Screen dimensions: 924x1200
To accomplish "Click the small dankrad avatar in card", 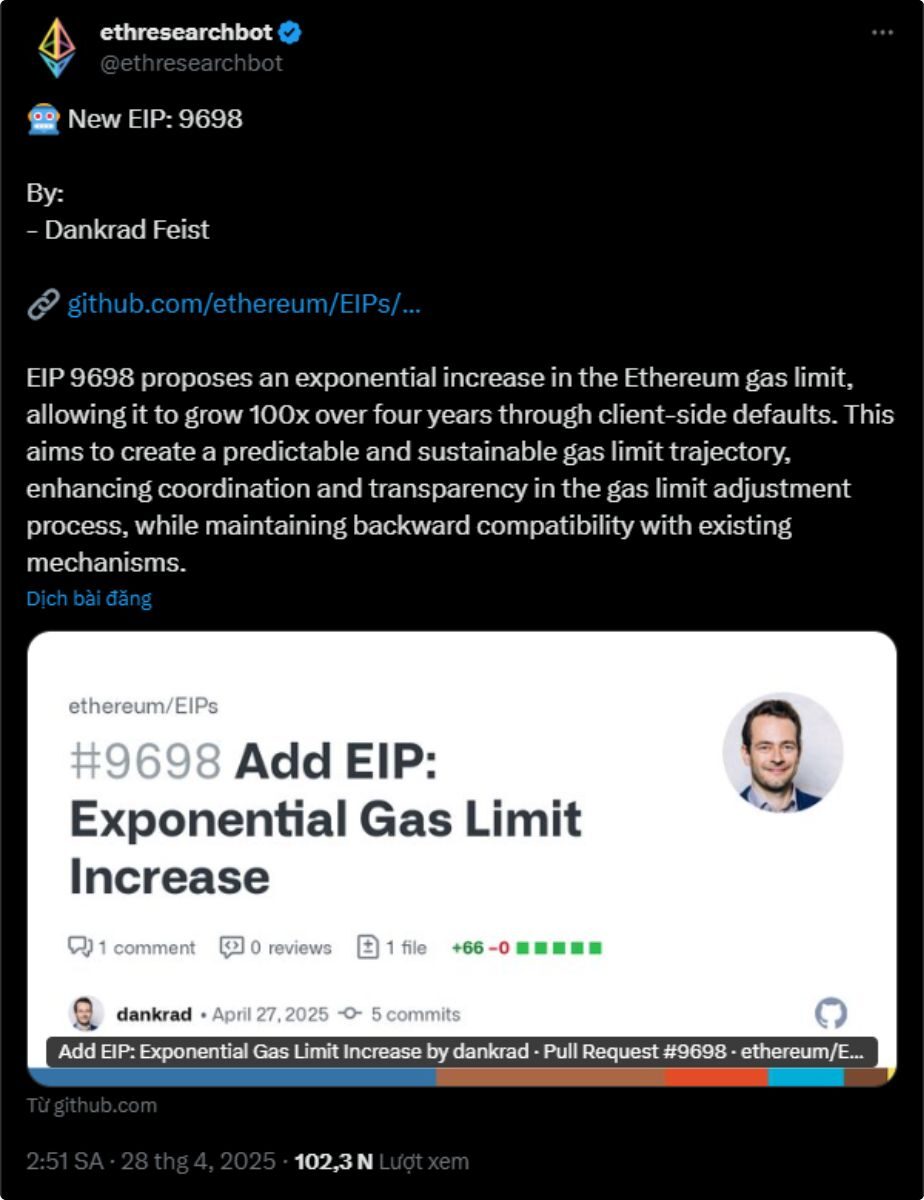I will (x=86, y=1014).
